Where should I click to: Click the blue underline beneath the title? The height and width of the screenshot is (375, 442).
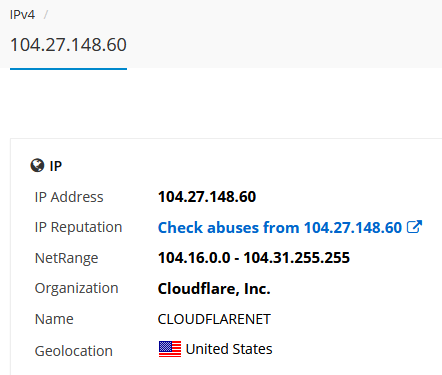point(68,69)
